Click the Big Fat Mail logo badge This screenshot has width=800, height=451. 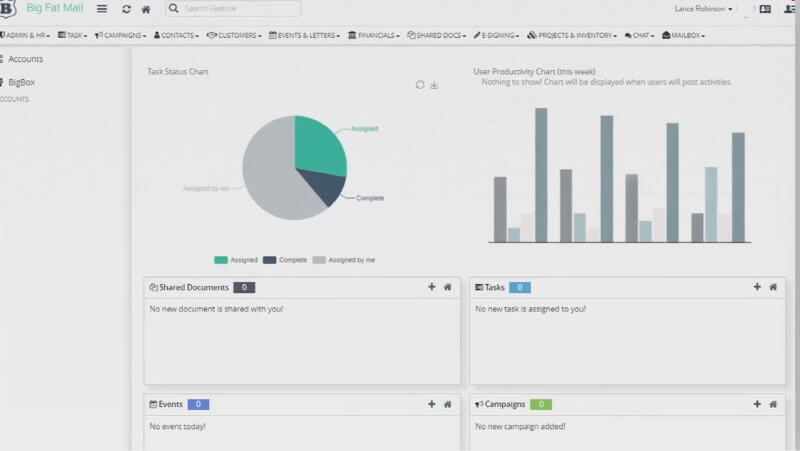pos(7,9)
